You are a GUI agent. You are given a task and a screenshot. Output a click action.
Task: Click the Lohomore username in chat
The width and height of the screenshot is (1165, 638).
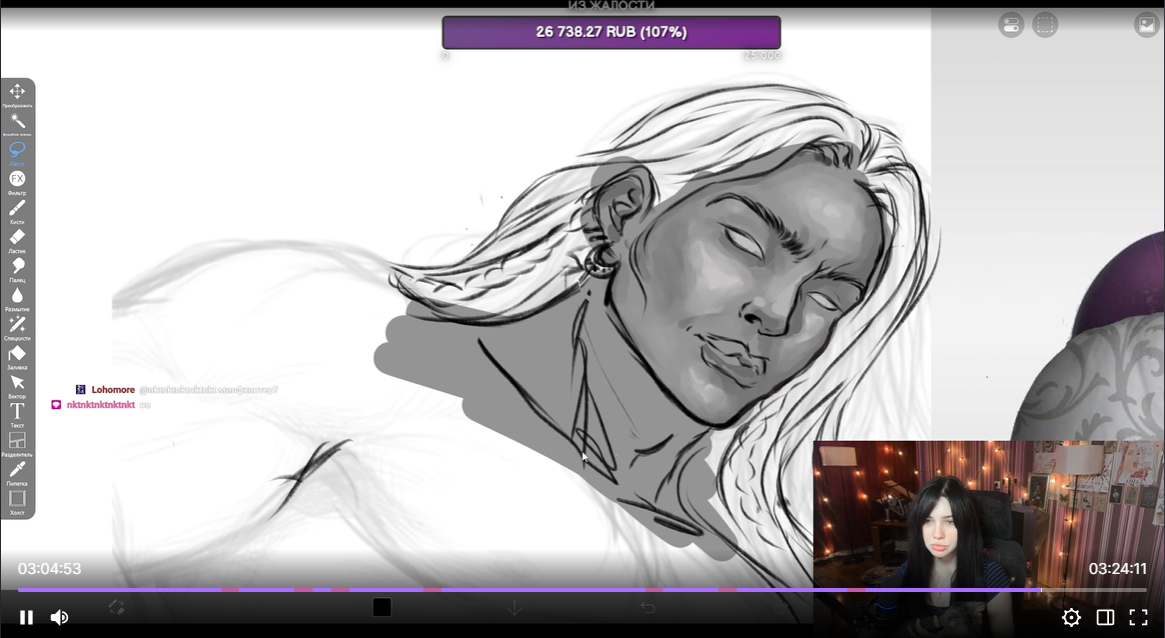[x=113, y=389]
